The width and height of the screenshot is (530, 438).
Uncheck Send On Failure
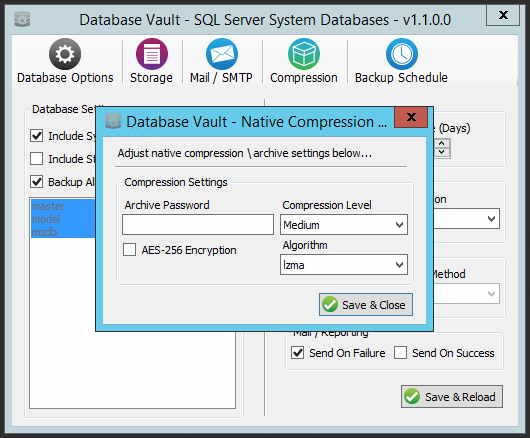point(297,352)
